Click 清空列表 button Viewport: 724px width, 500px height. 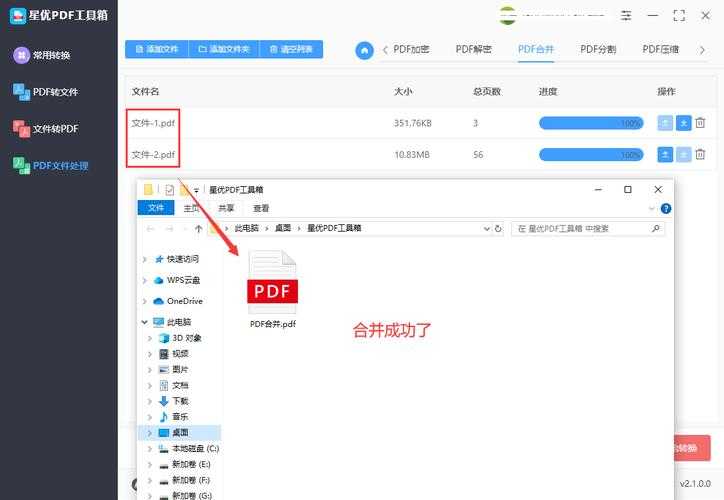[291, 49]
